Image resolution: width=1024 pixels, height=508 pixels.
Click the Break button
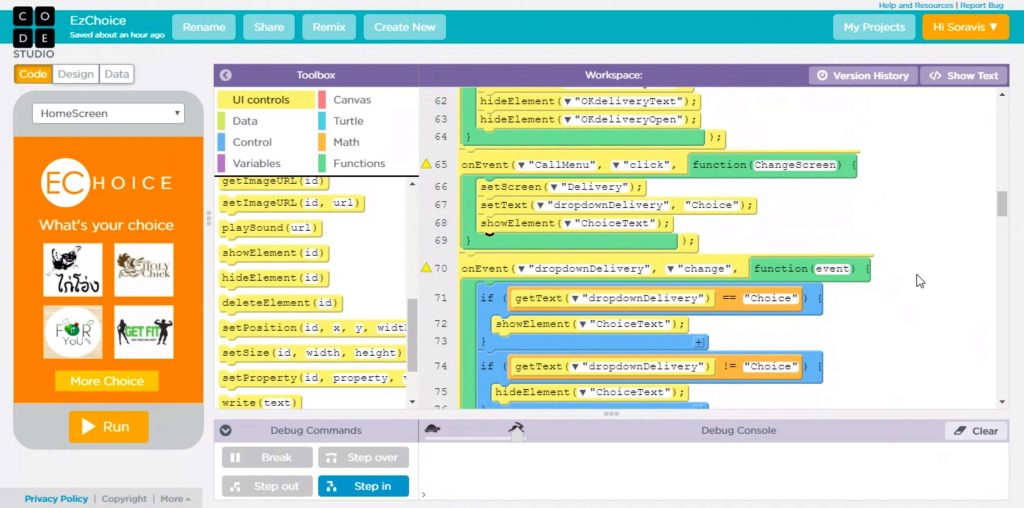(x=267, y=458)
